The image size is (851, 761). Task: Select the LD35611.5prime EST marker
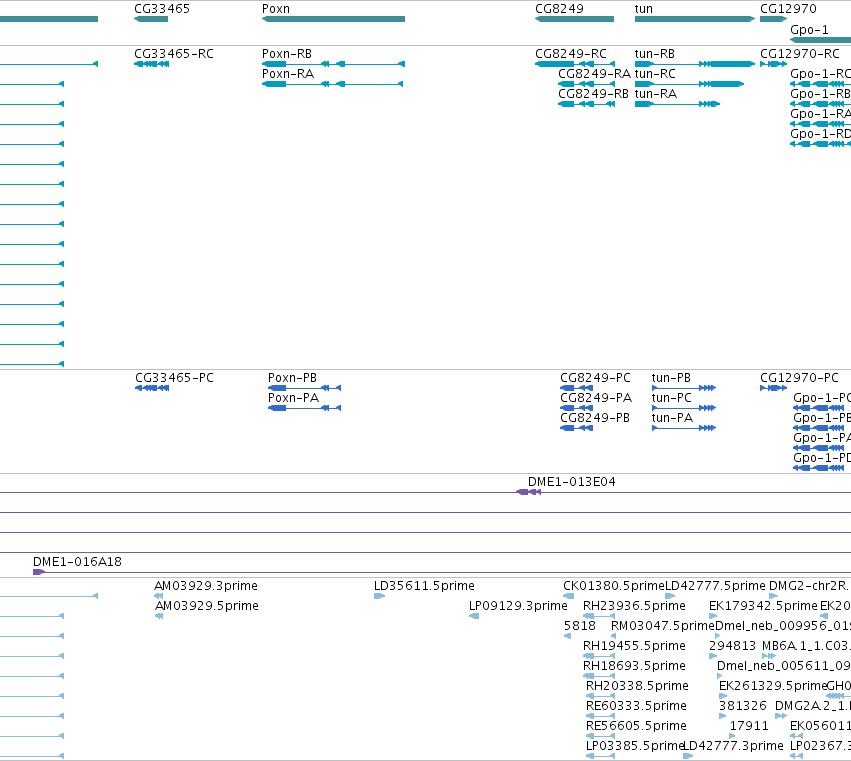[379, 596]
